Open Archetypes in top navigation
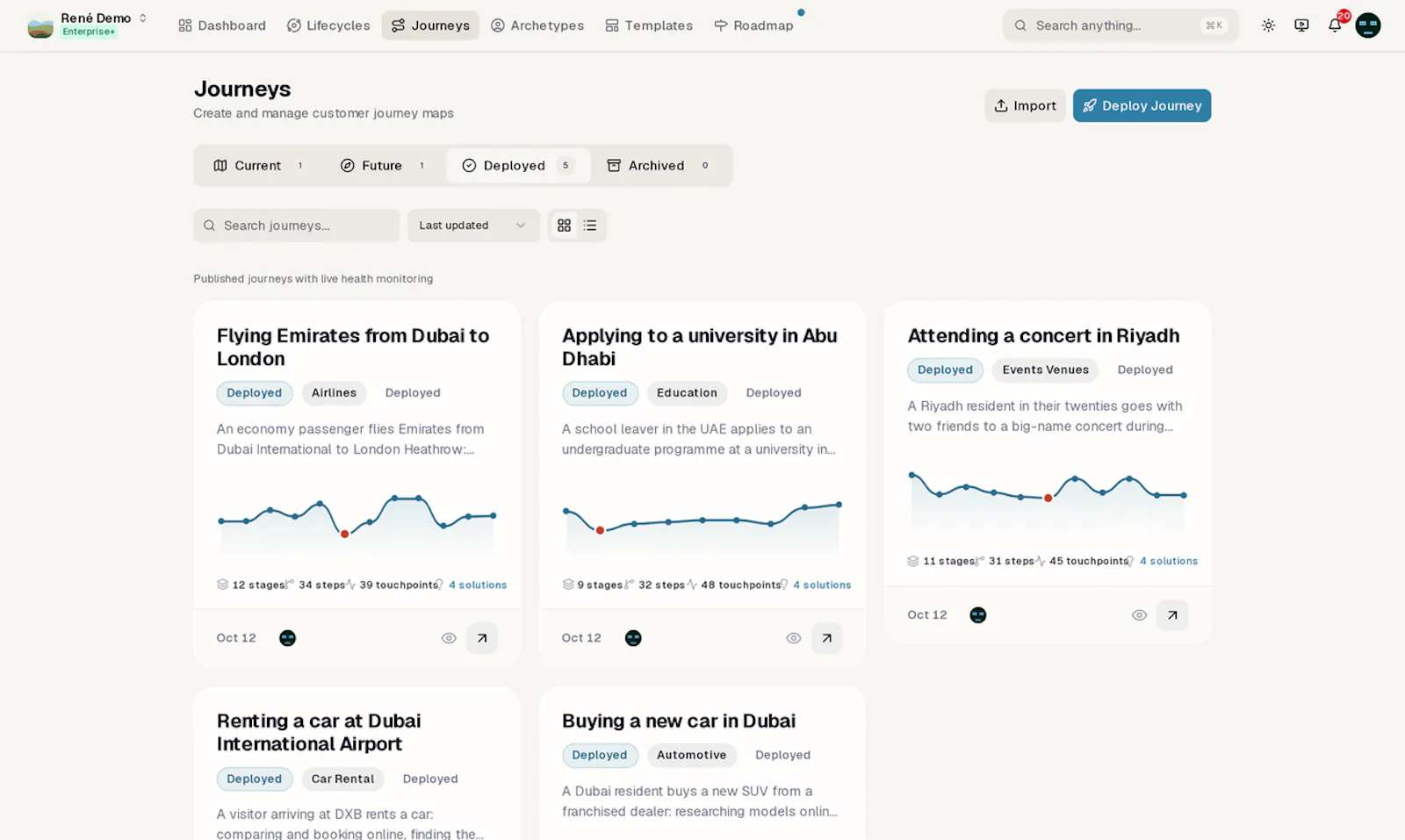The width and height of the screenshot is (1405, 840). (537, 25)
